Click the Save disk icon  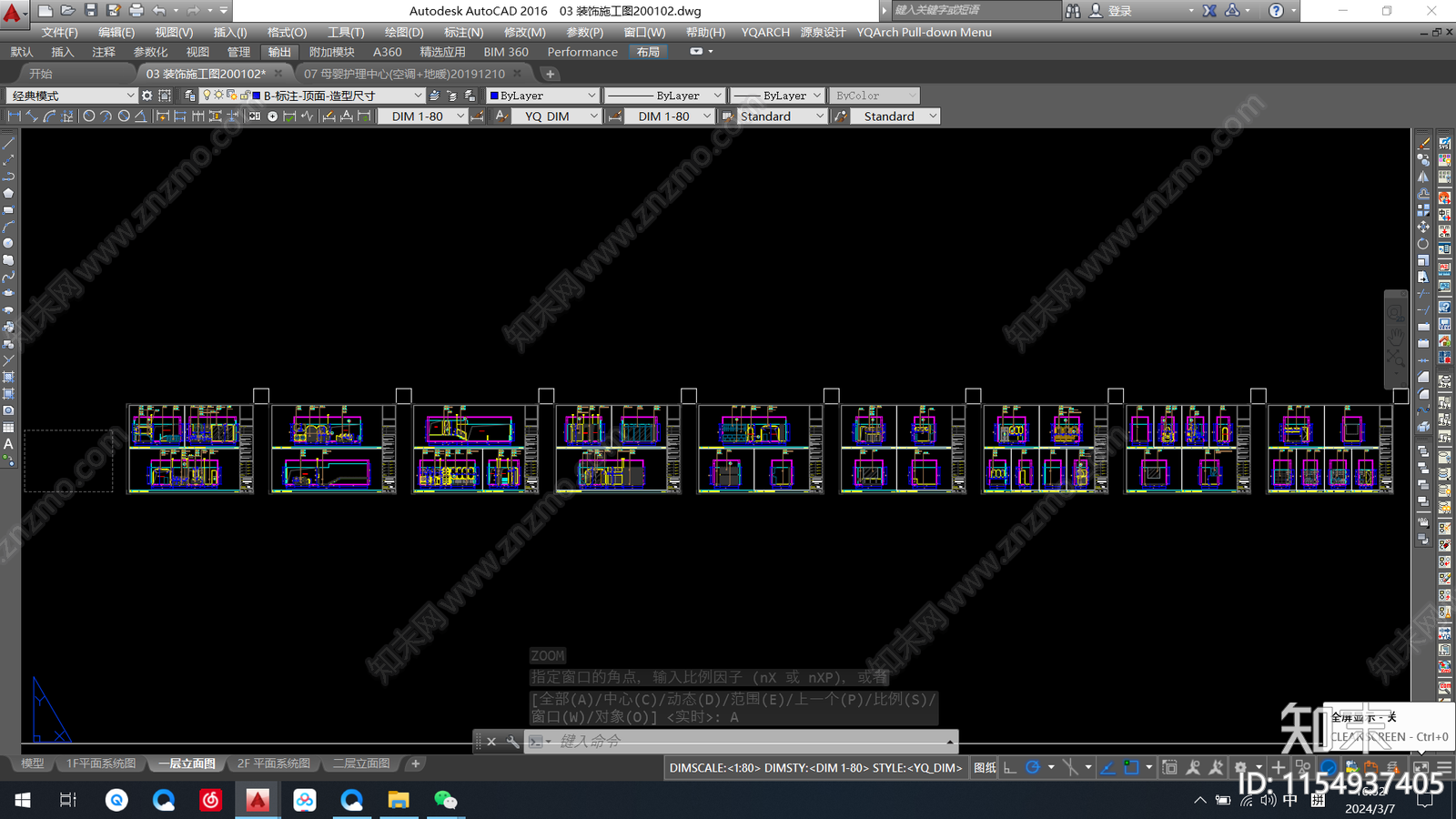click(90, 11)
